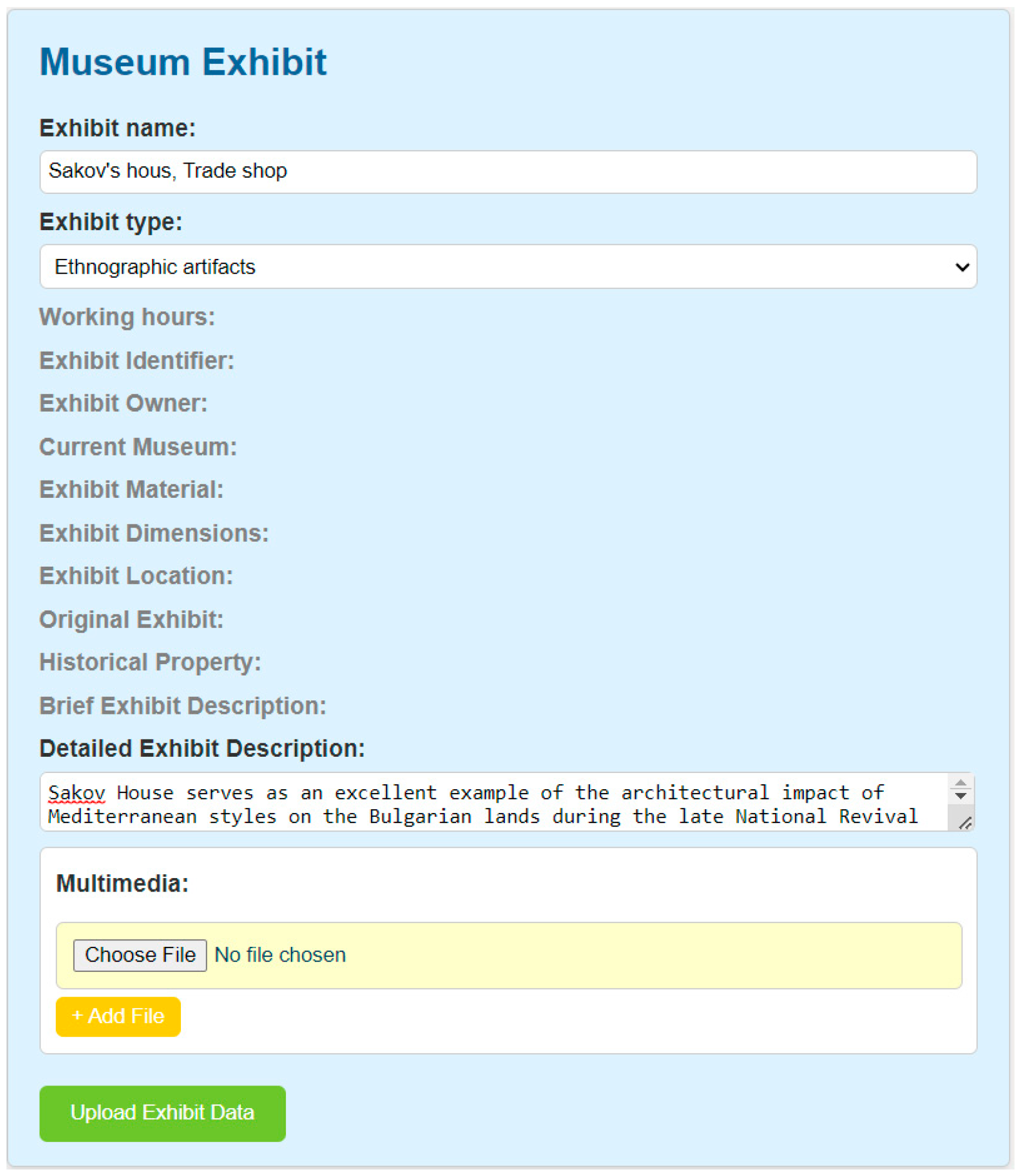
Task: Expand the Brief Exhibit Description section
Action: click(183, 706)
